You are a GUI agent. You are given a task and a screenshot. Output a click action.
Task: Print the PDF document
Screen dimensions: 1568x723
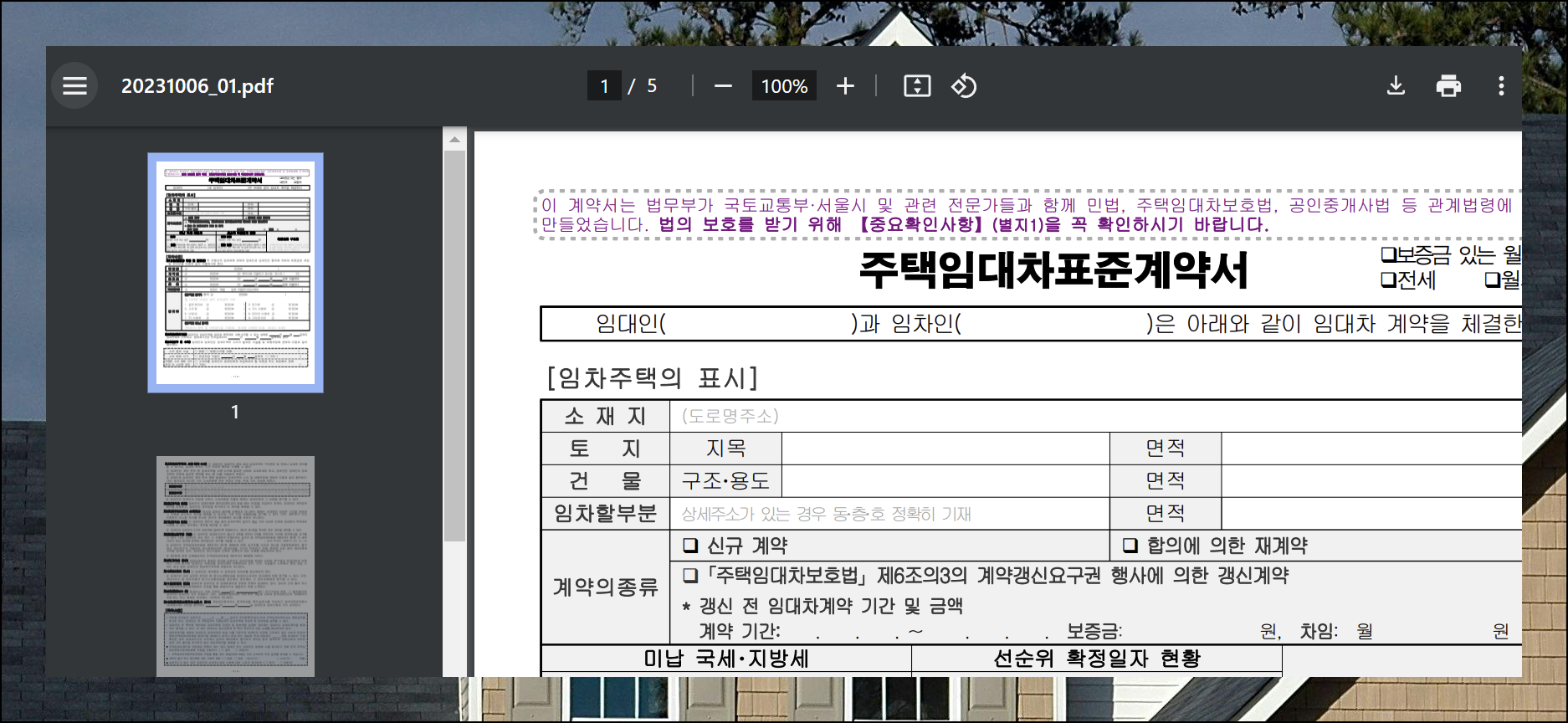1448,86
